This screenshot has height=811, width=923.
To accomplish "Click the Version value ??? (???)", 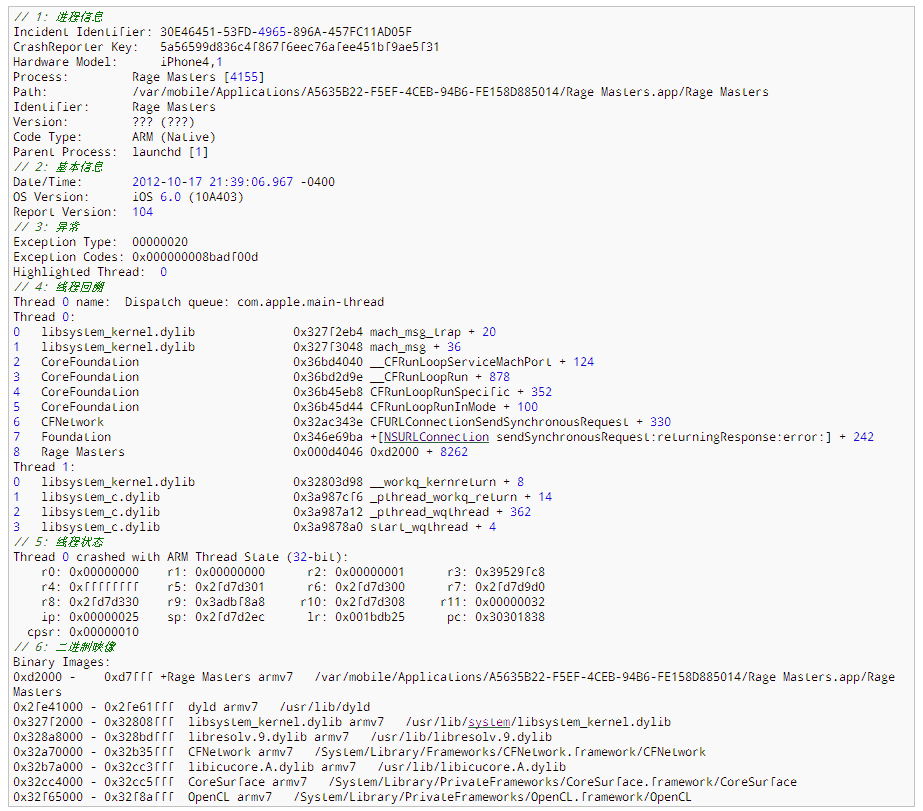I will click(x=163, y=122).
